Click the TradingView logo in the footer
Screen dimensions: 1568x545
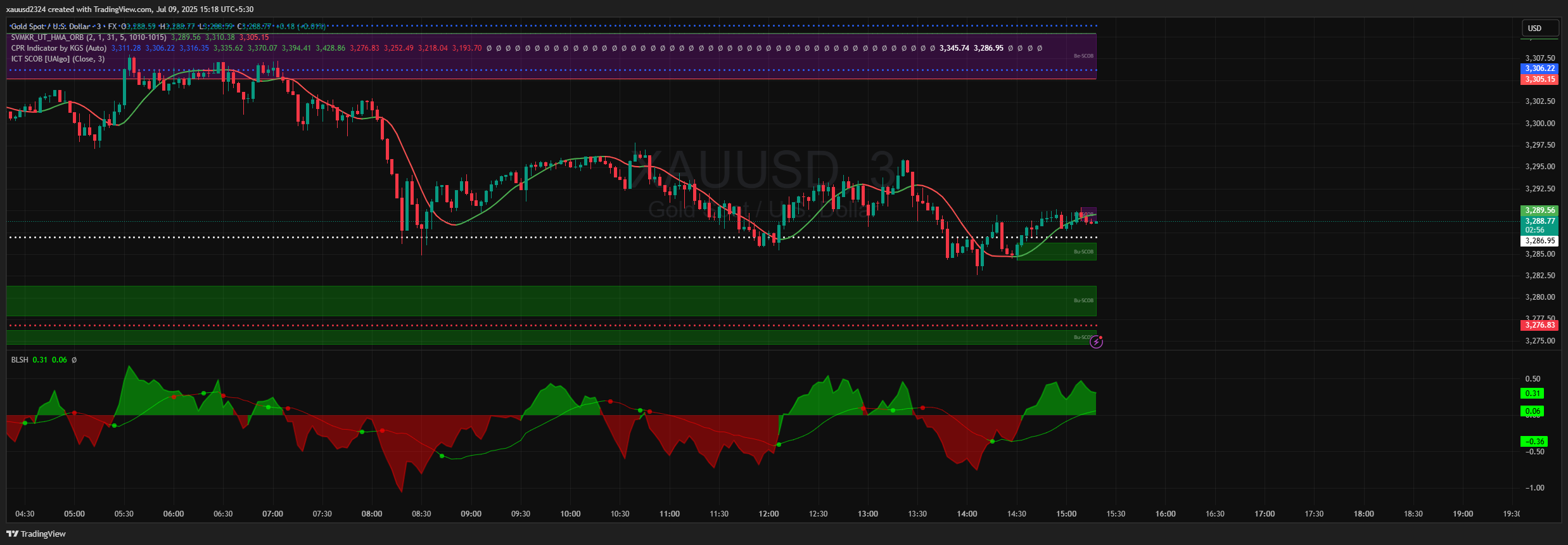[36, 534]
